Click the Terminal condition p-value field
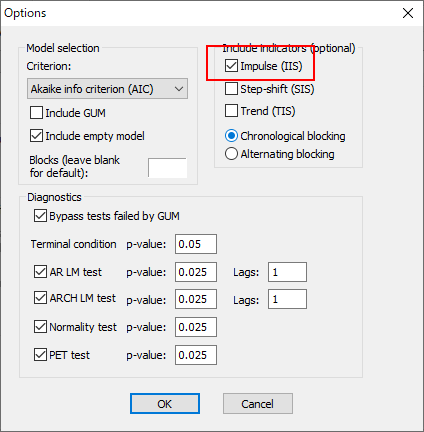 tap(196, 244)
